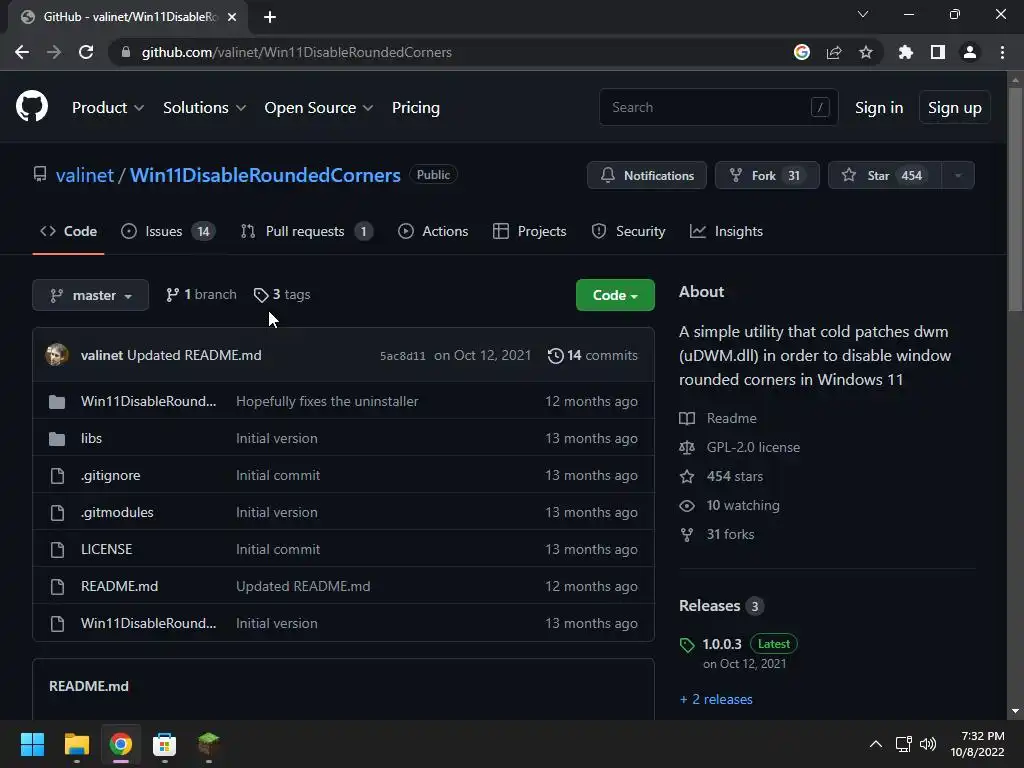Open the volume speaker tray icon
This screenshot has height=768, width=1024.
[928, 744]
